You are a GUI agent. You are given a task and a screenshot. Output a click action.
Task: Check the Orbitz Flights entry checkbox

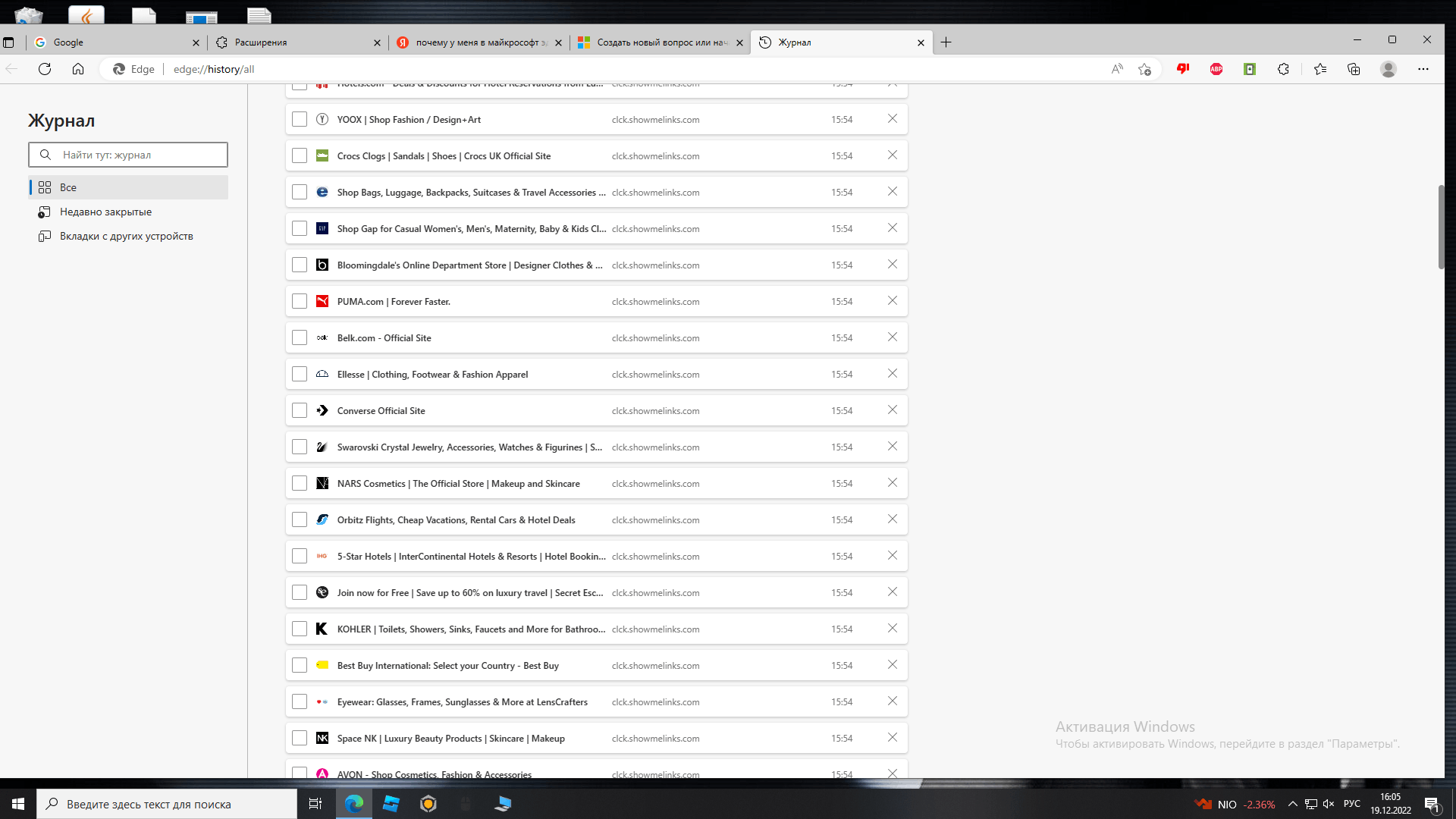point(300,519)
